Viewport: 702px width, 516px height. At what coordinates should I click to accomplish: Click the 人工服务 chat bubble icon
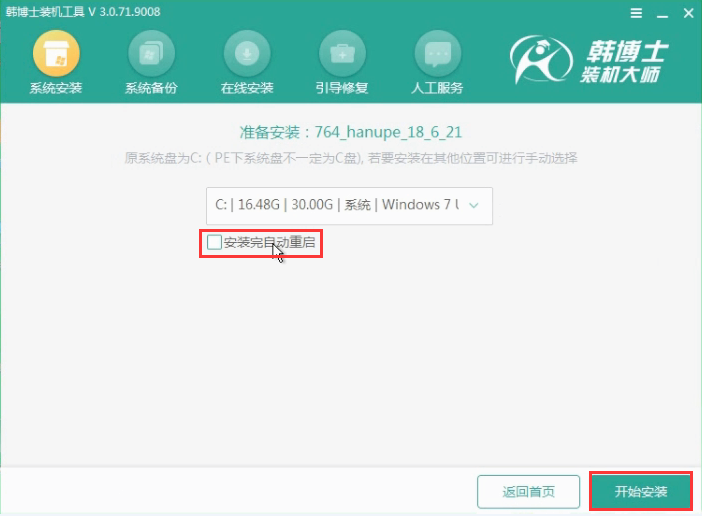437,53
